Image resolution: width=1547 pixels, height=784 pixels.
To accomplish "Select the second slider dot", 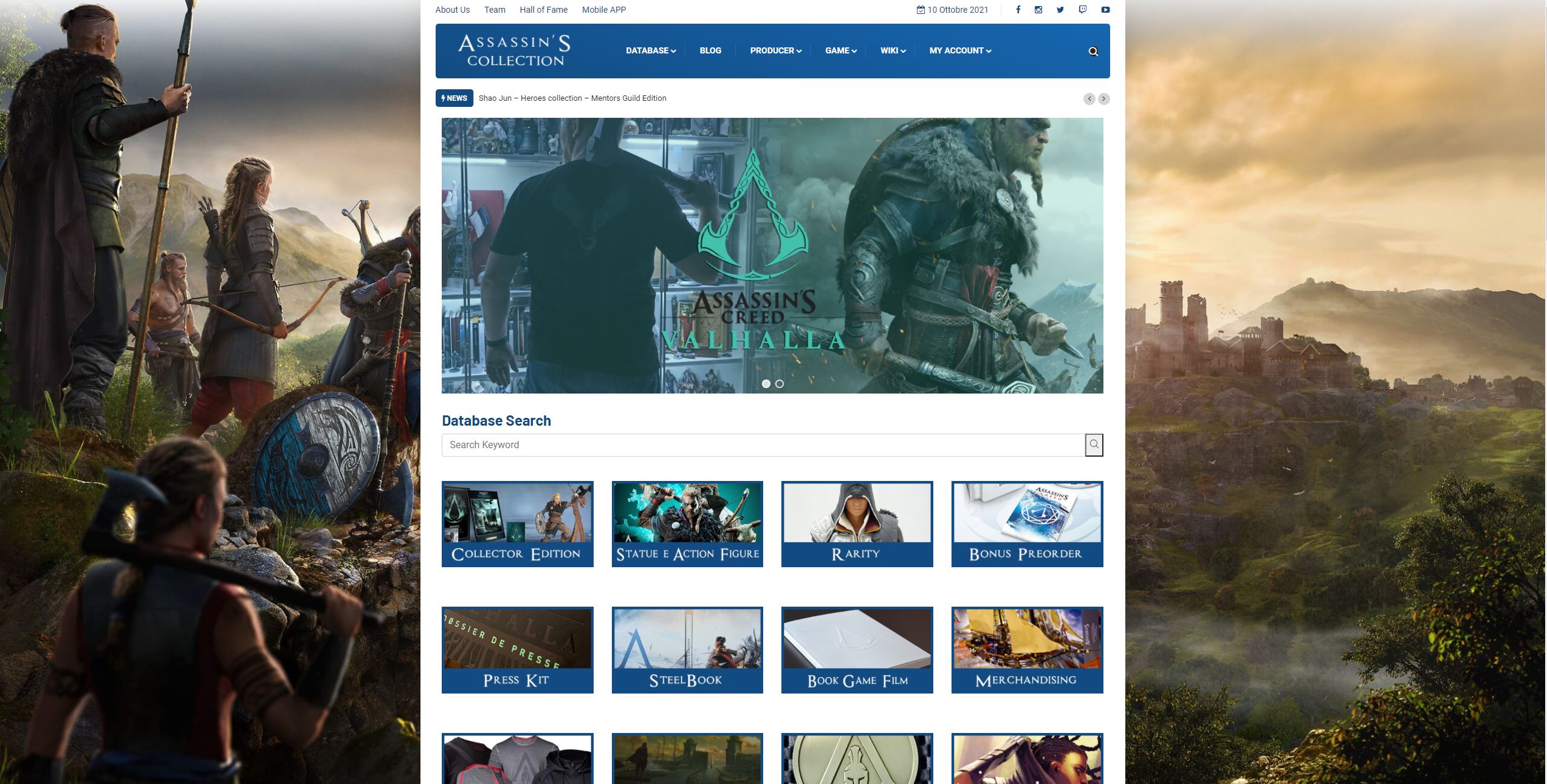I will pyautogui.click(x=780, y=384).
